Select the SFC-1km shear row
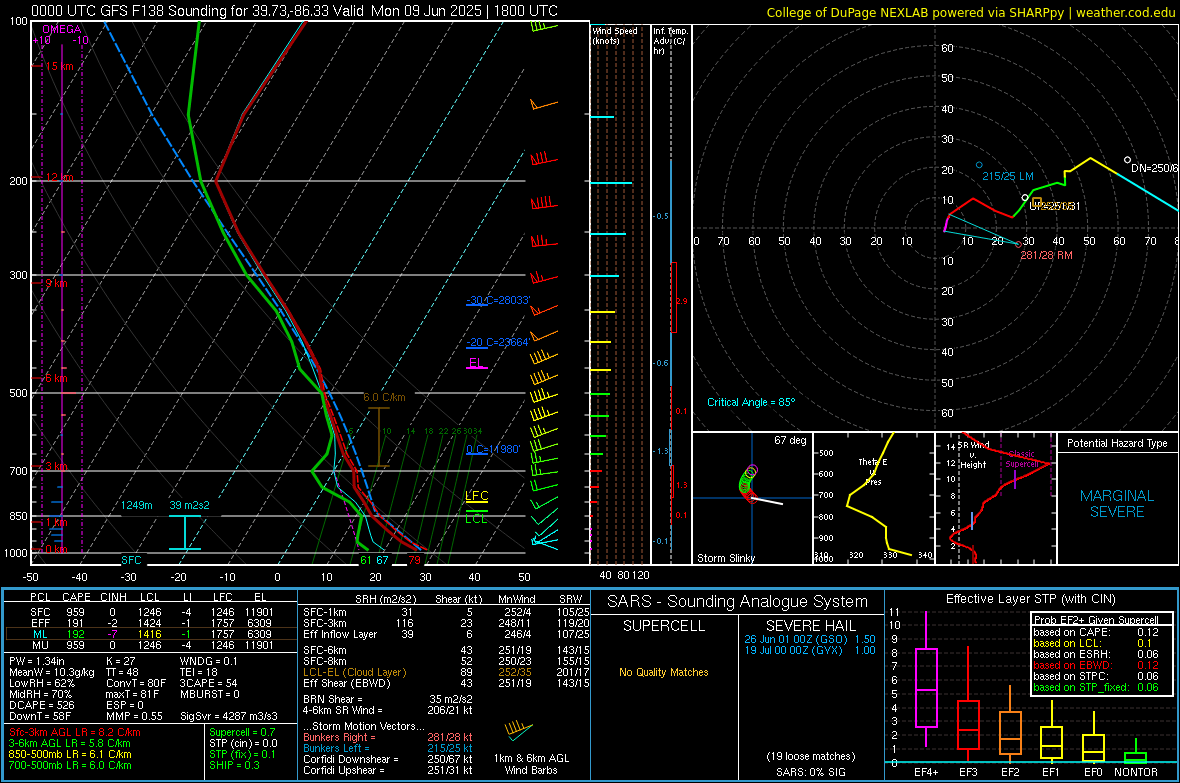 [446, 612]
